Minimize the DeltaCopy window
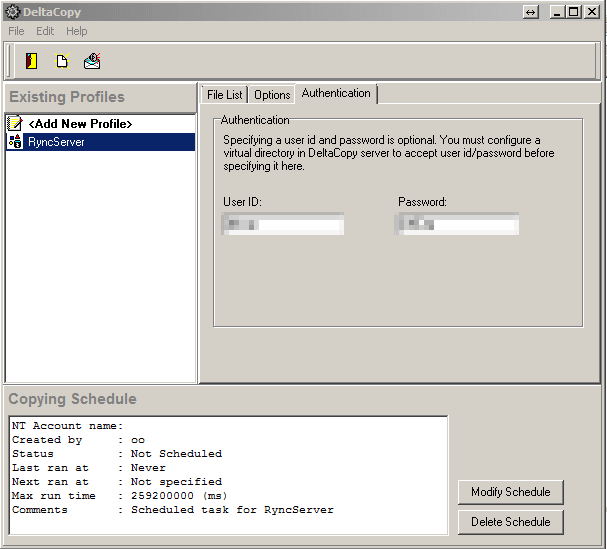 tap(557, 12)
